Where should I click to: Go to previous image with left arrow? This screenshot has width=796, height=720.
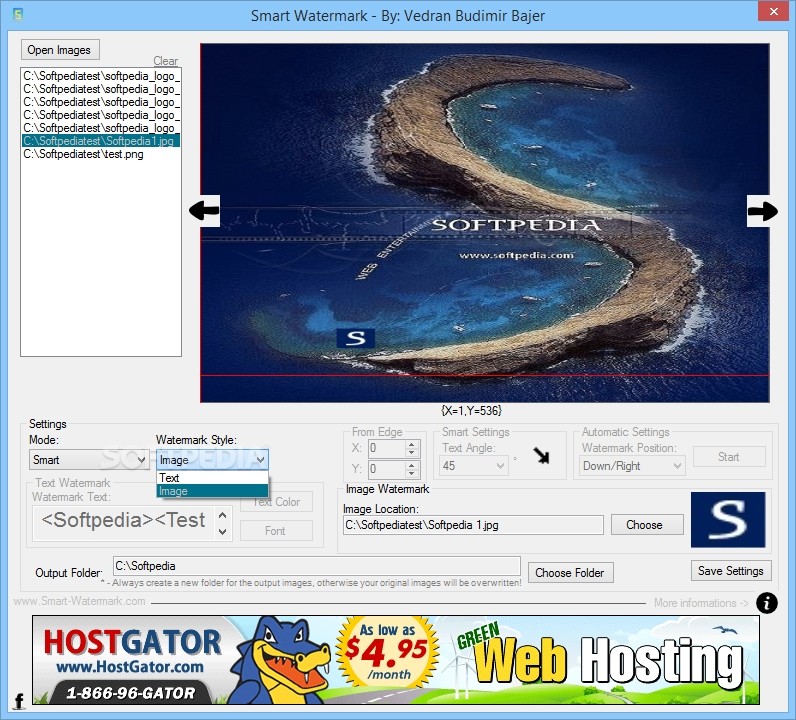pyautogui.click(x=204, y=211)
